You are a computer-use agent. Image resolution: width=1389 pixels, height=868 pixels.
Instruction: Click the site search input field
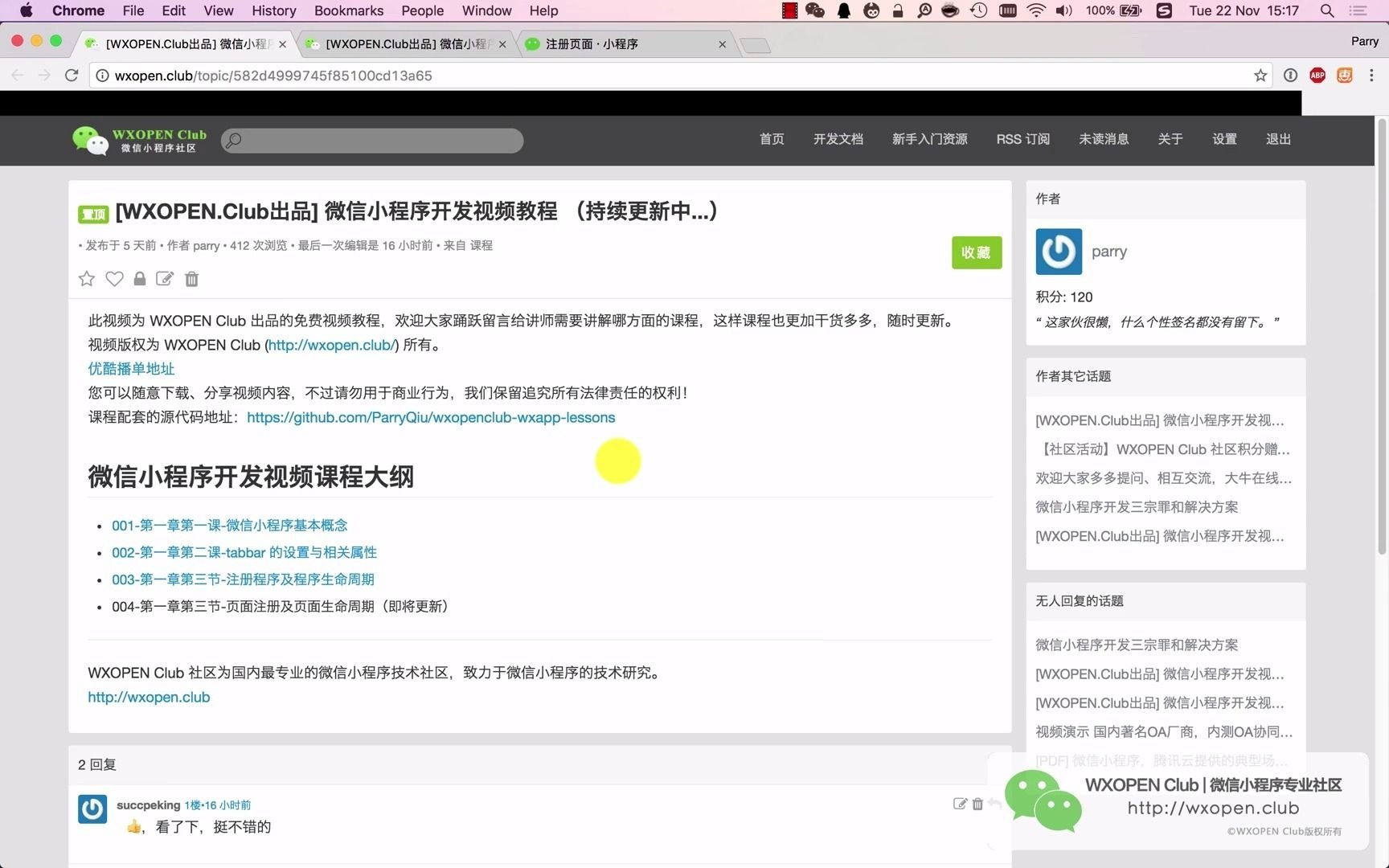point(372,141)
